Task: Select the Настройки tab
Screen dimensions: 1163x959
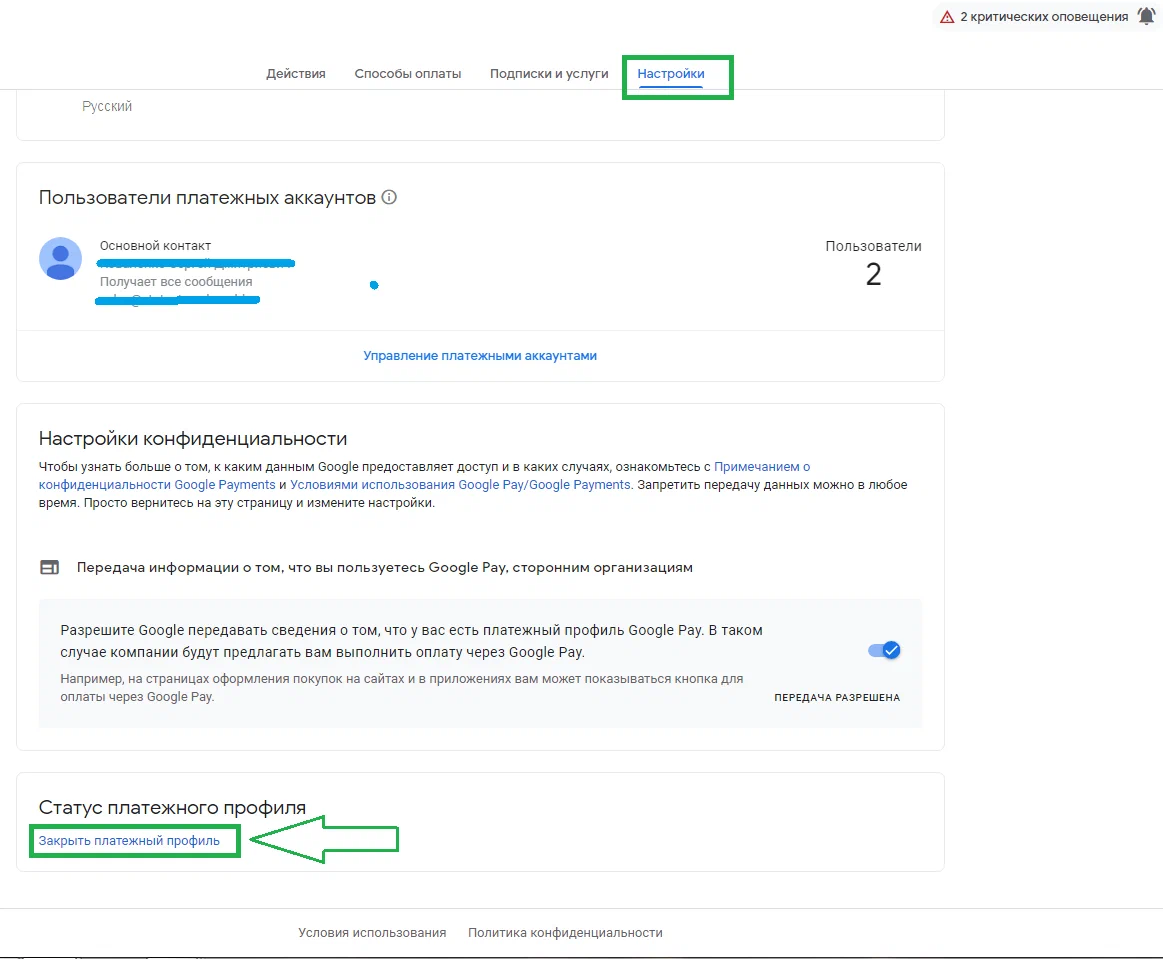Action: pyautogui.click(x=671, y=74)
